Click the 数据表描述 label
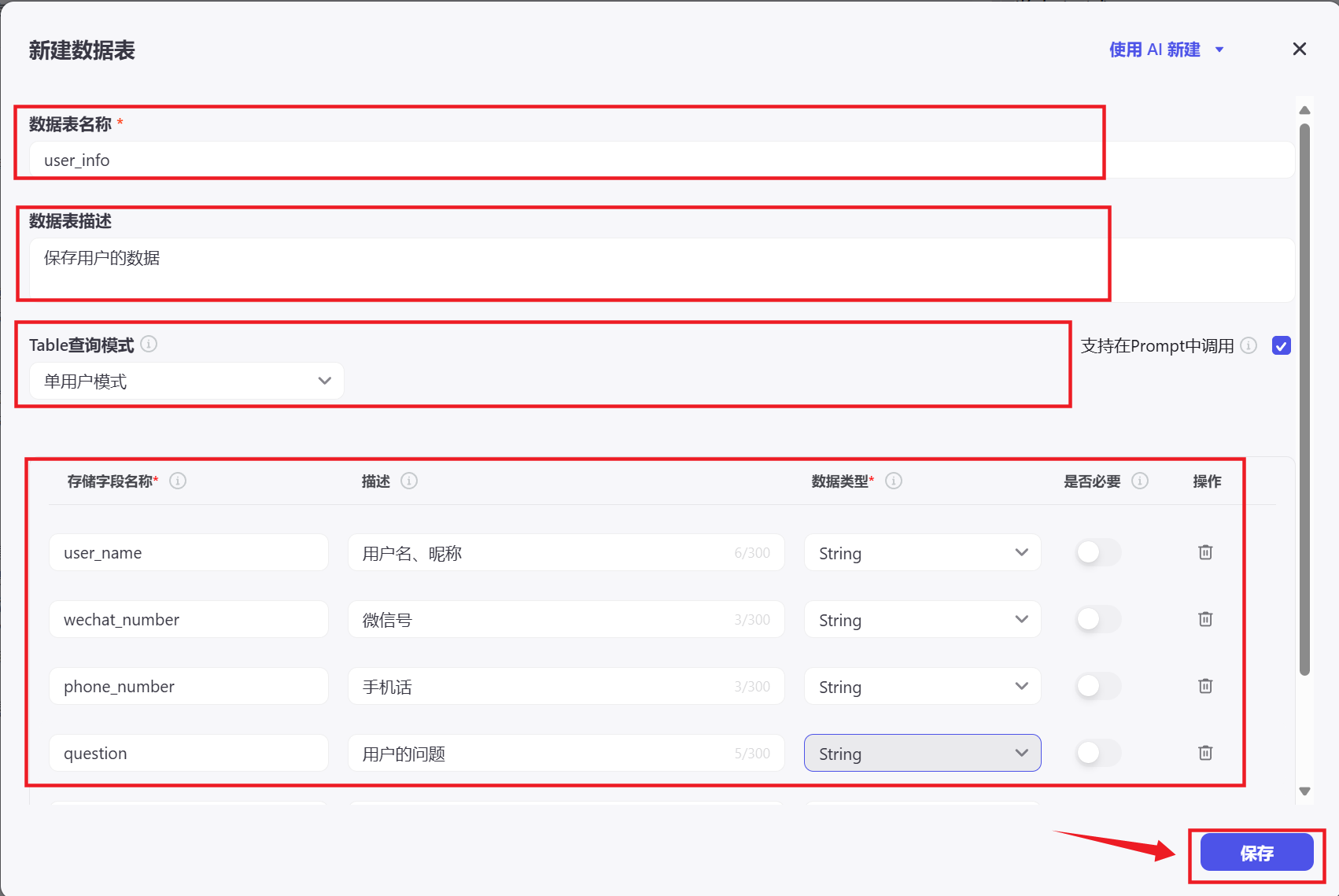 click(x=70, y=221)
